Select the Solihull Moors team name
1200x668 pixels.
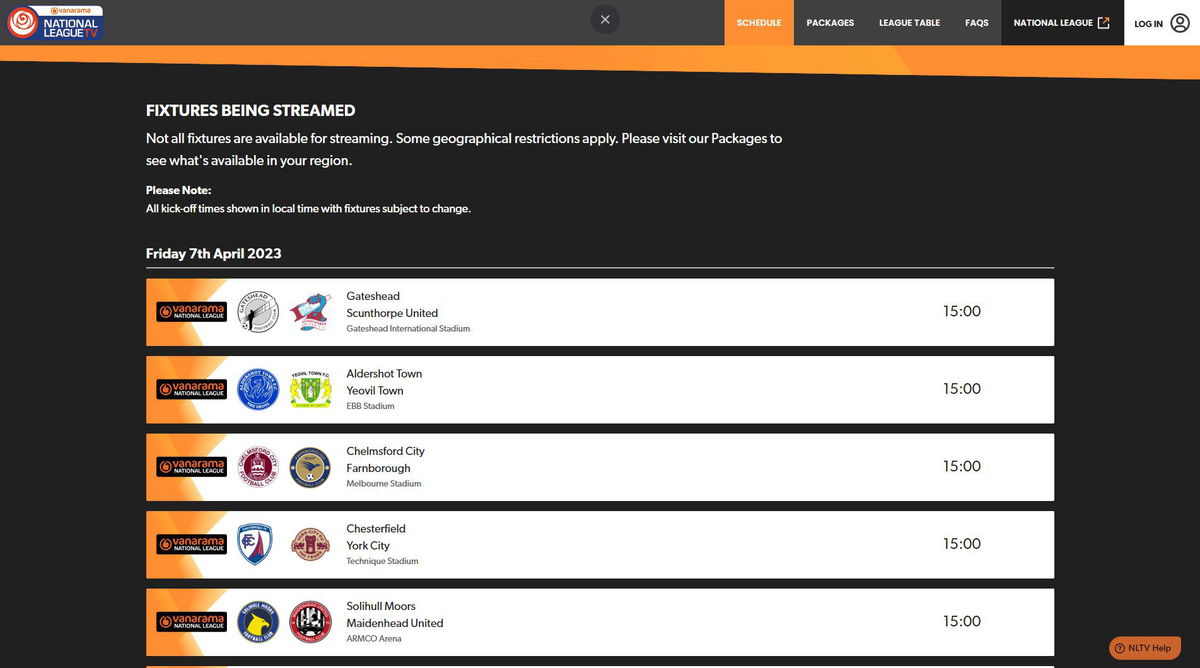point(381,606)
